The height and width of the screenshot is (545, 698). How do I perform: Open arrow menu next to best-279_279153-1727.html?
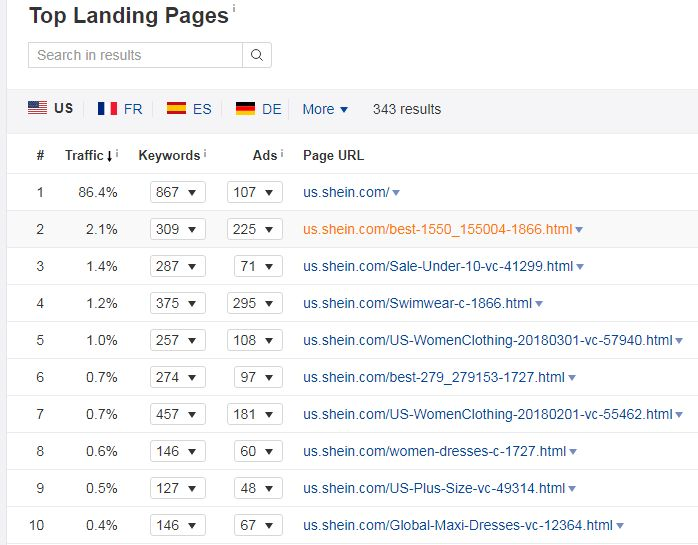(572, 378)
